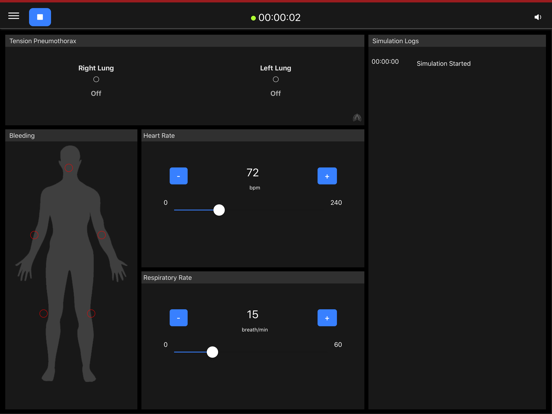This screenshot has width=552, height=414.
Task: Activate neck bleeding point on body
Action: pyautogui.click(x=69, y=168)
